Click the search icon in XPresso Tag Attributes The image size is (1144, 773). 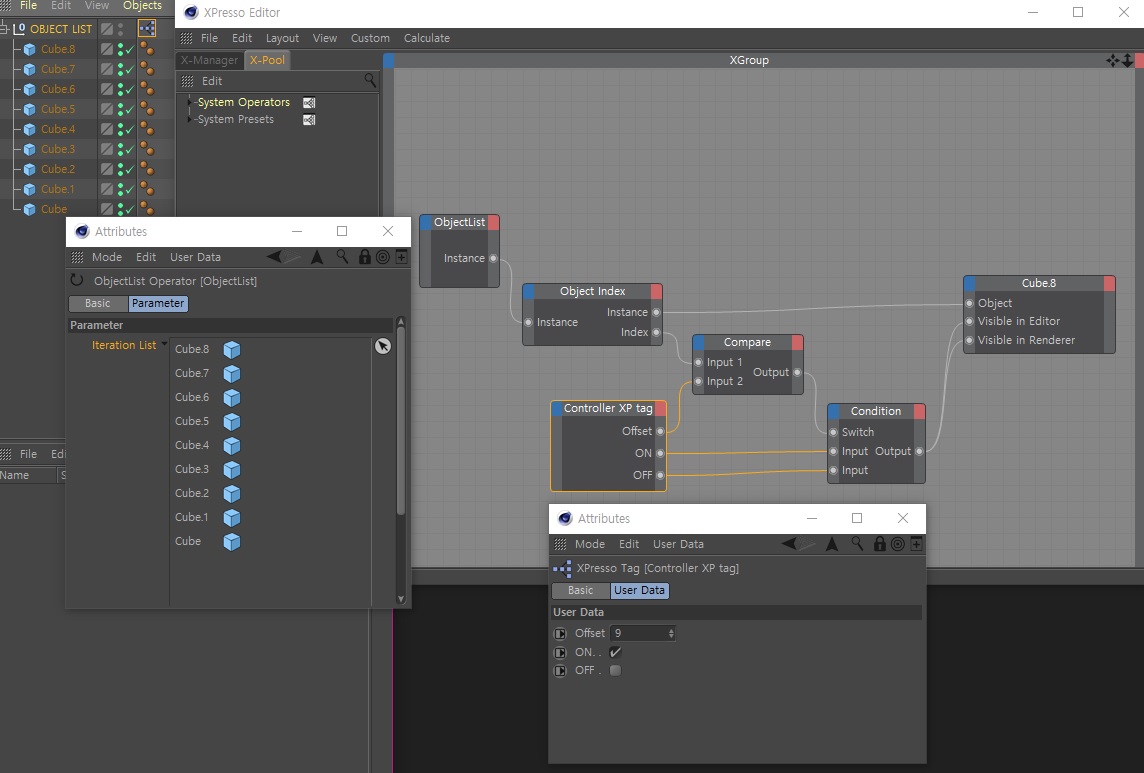tap(857, 544)
